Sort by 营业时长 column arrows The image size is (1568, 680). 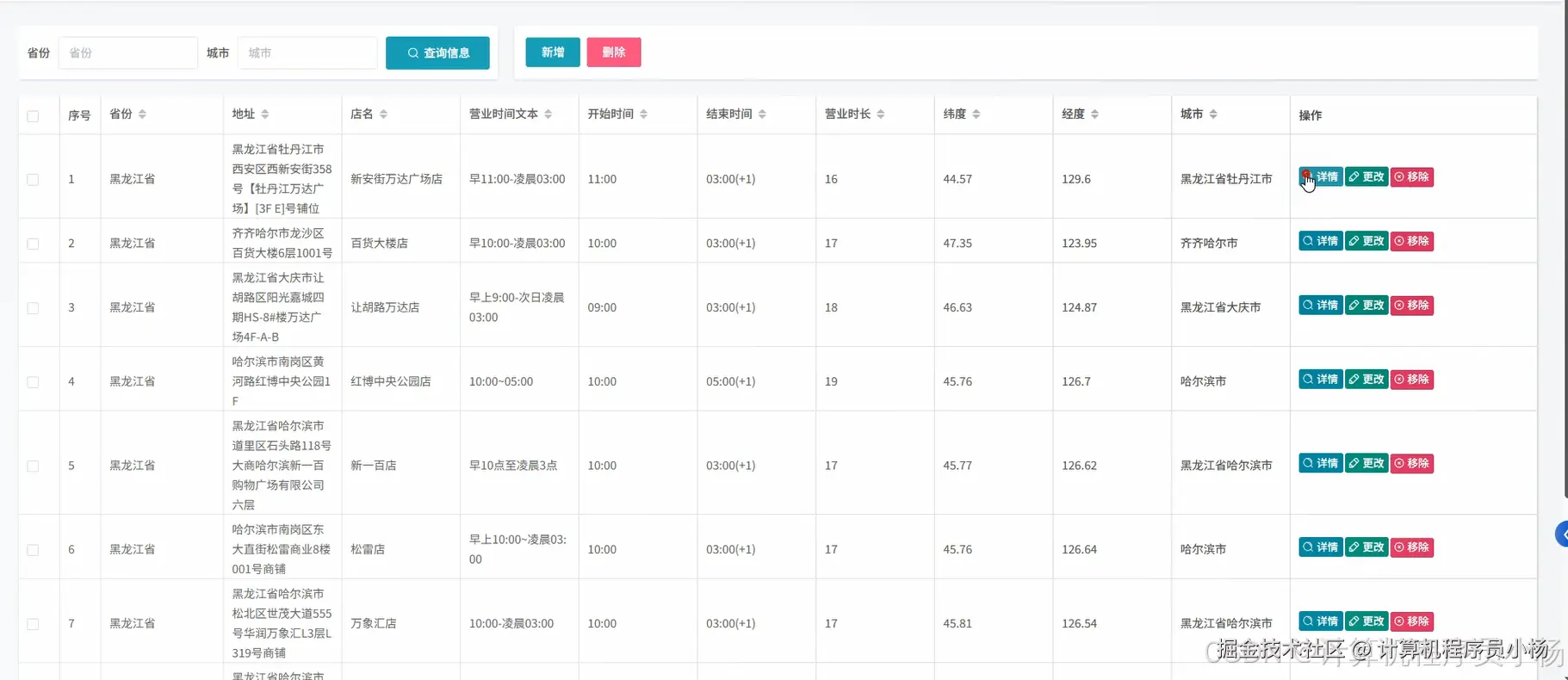(x=881, y=114)
